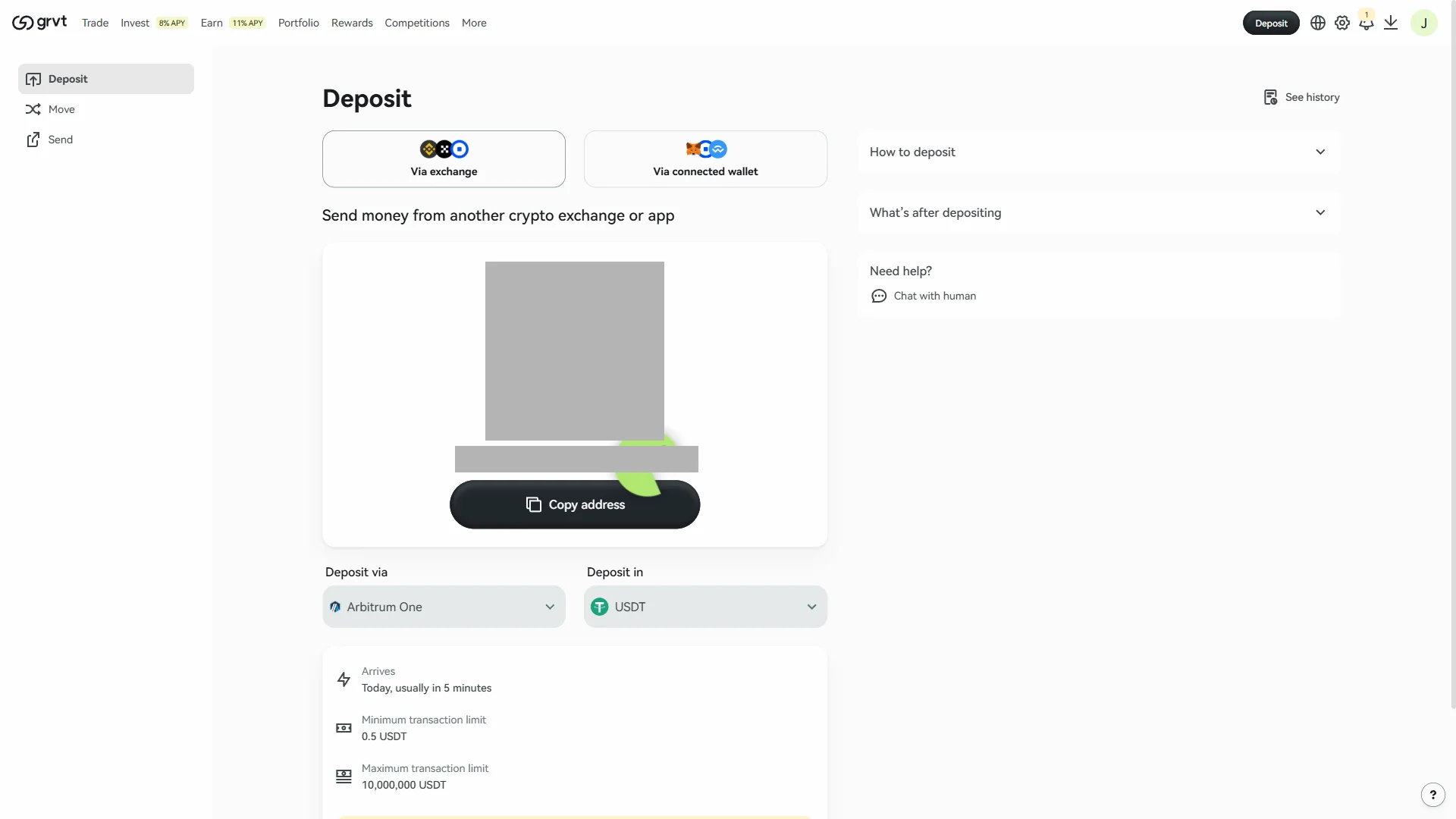Open Competitions page
The image size is (1456, 819).
417,23
